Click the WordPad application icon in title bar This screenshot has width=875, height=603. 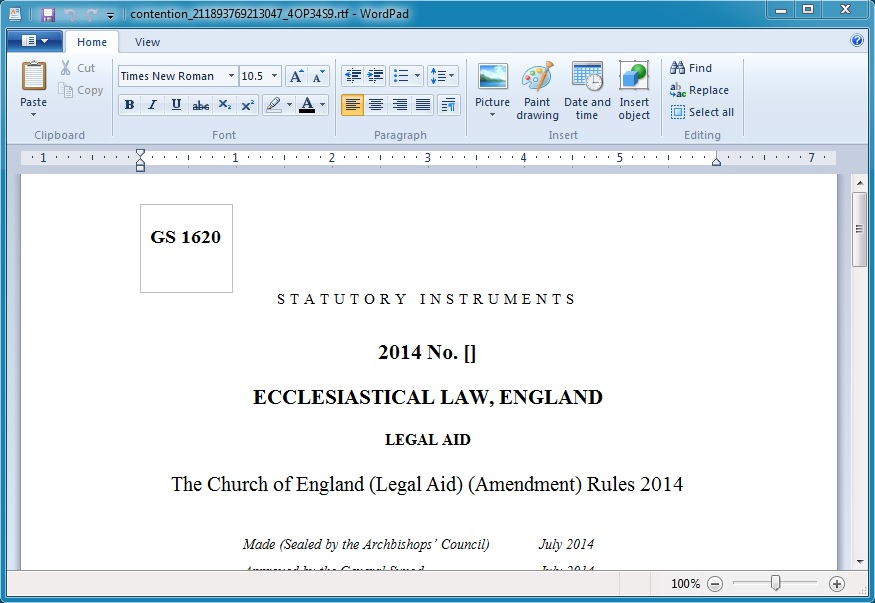[15, 14]
